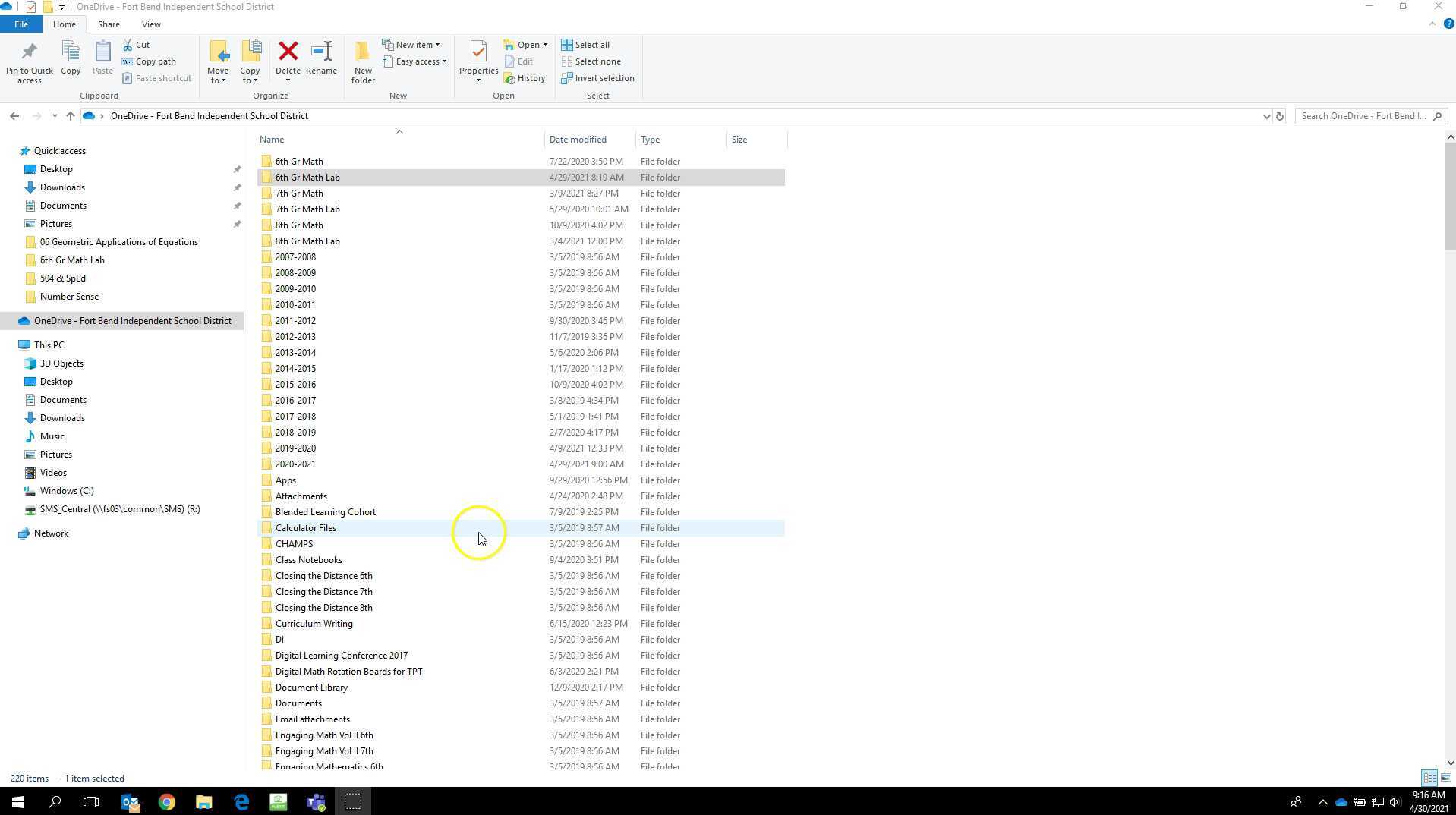Sort by the Date modified column header
The width and height of the screenshot is (1456, 815).
coord(578,140)
